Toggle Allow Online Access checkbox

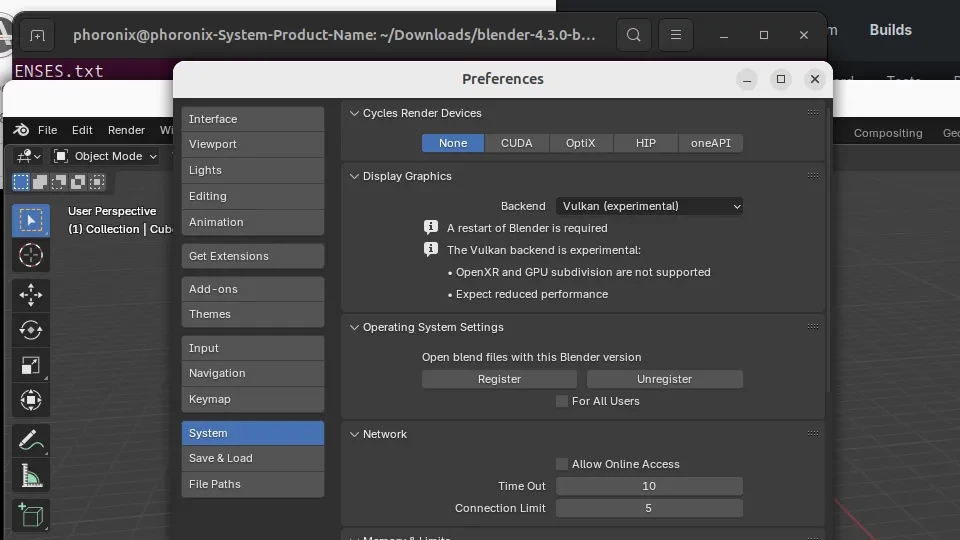click(x=562, y=464)
